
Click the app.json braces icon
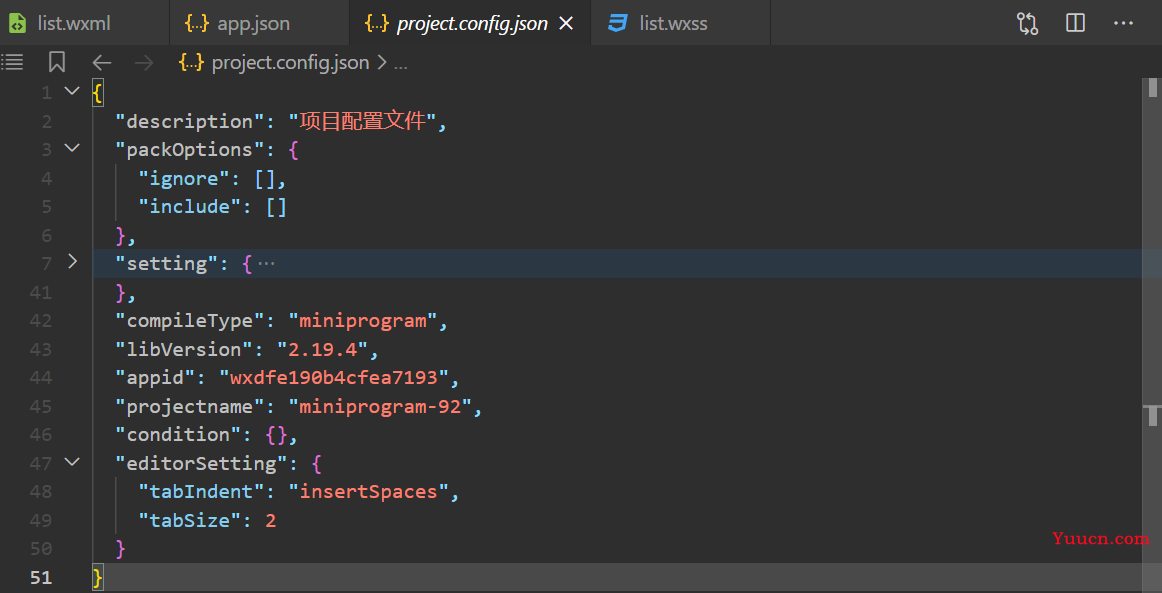(196, 24)
